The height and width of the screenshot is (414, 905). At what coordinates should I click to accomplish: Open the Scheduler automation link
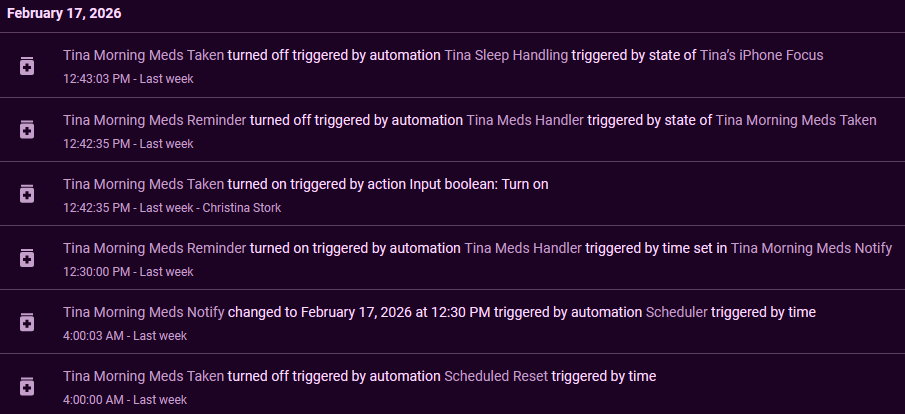[676, 312]
